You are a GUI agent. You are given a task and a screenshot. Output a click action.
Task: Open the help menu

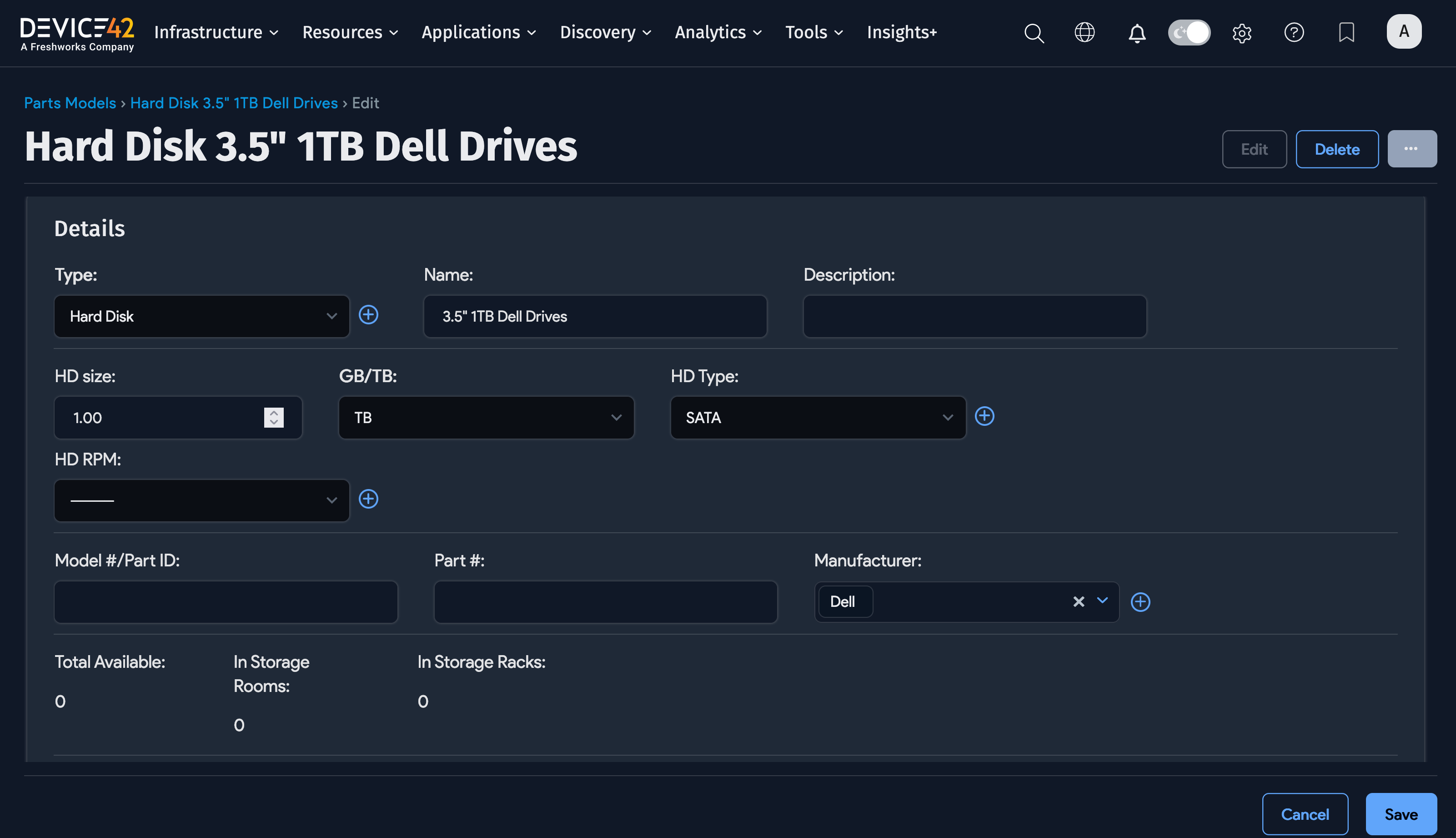[1294, 33]
